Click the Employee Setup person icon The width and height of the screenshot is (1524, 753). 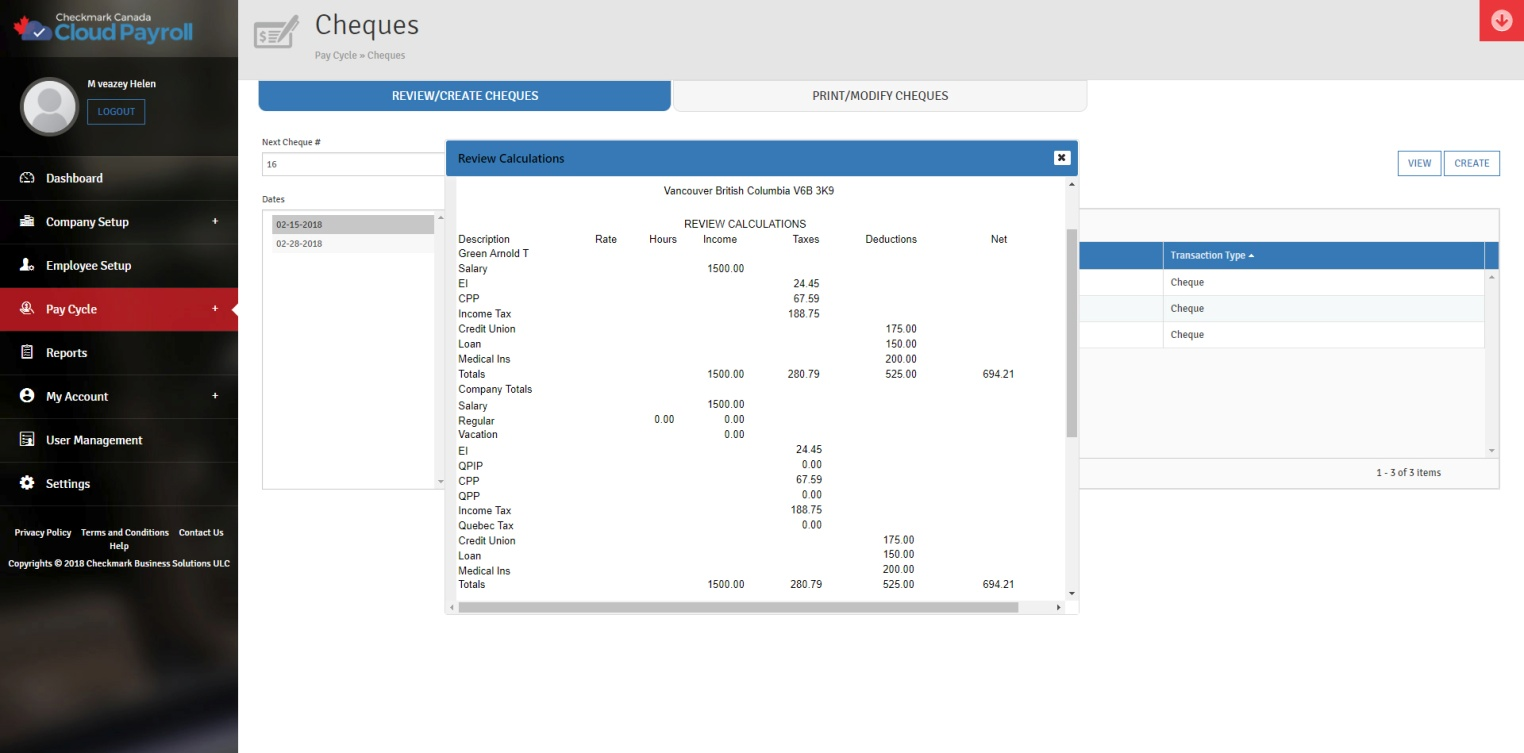[x=27, y=265]
